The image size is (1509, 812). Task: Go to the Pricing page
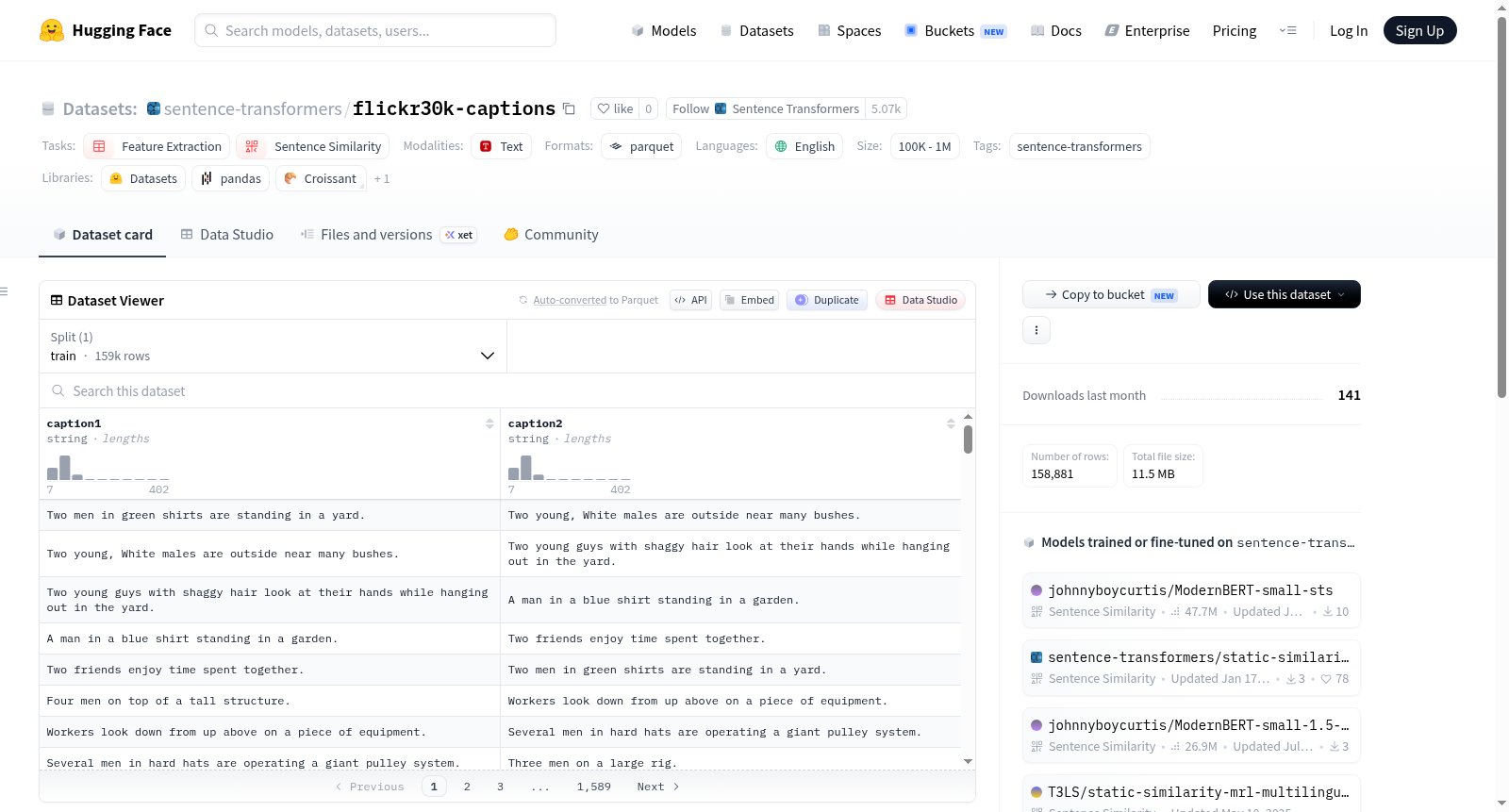pos(1235,30)
